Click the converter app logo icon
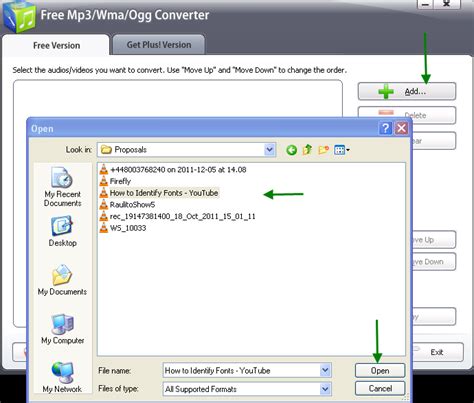The height and width of the screenshot is (403, 474). coord(19,17)
